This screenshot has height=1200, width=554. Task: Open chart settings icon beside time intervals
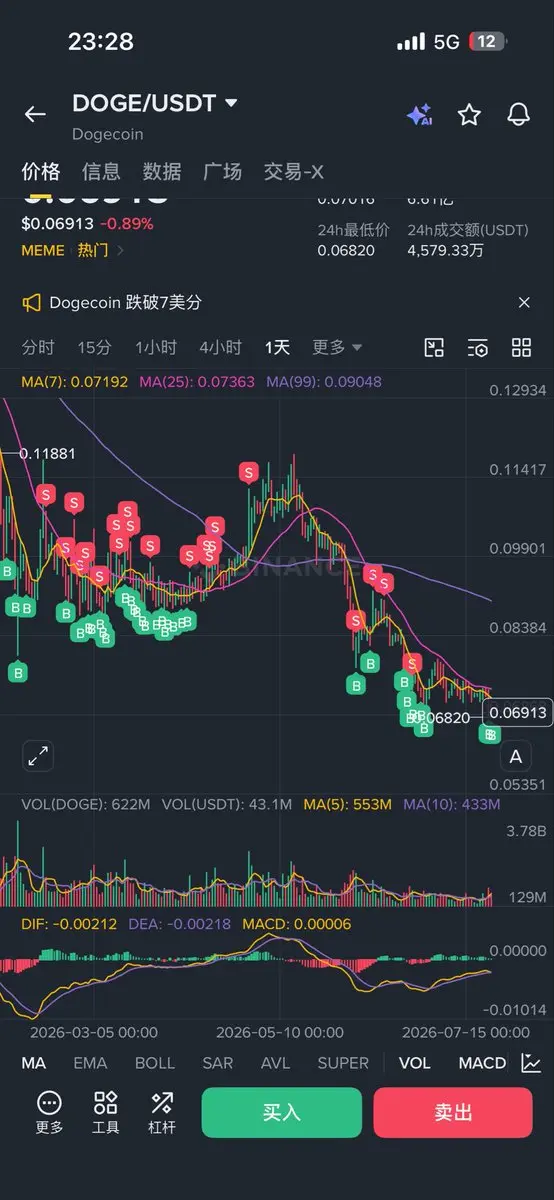[478, 348]
